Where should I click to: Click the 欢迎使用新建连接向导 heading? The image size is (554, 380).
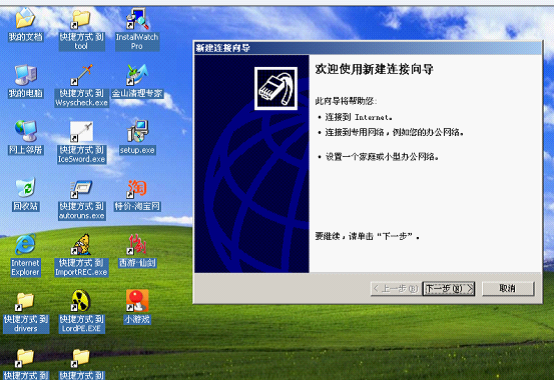click(374, 69)
